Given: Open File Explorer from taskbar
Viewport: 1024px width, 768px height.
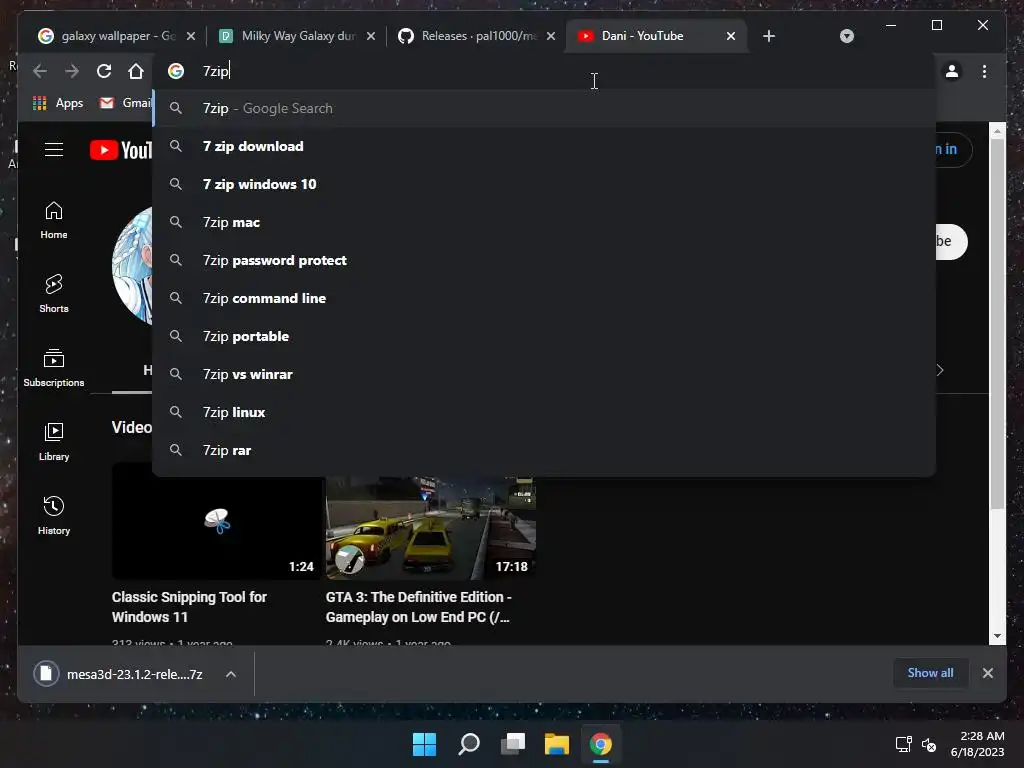Looking at the screenshot, I should (x=557, y=744).
